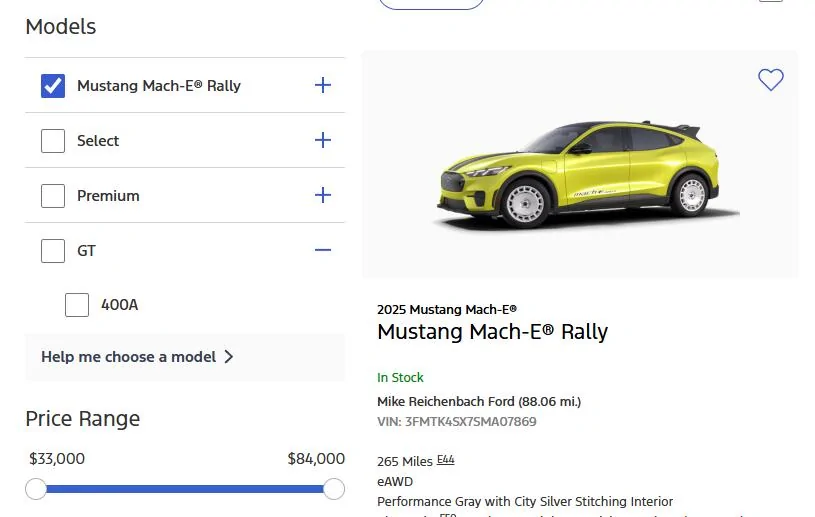Open the Mustang Mach-E Rally listing title
815x517 pixels.
click(493, 332)
